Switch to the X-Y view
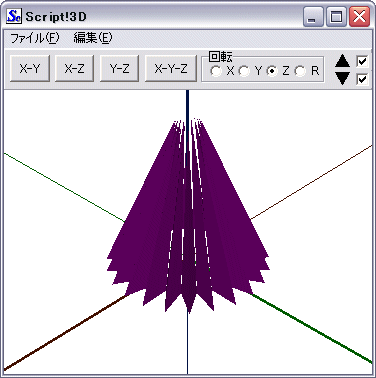This screenshot has height=378, width=376. click(x=30, y=68)
